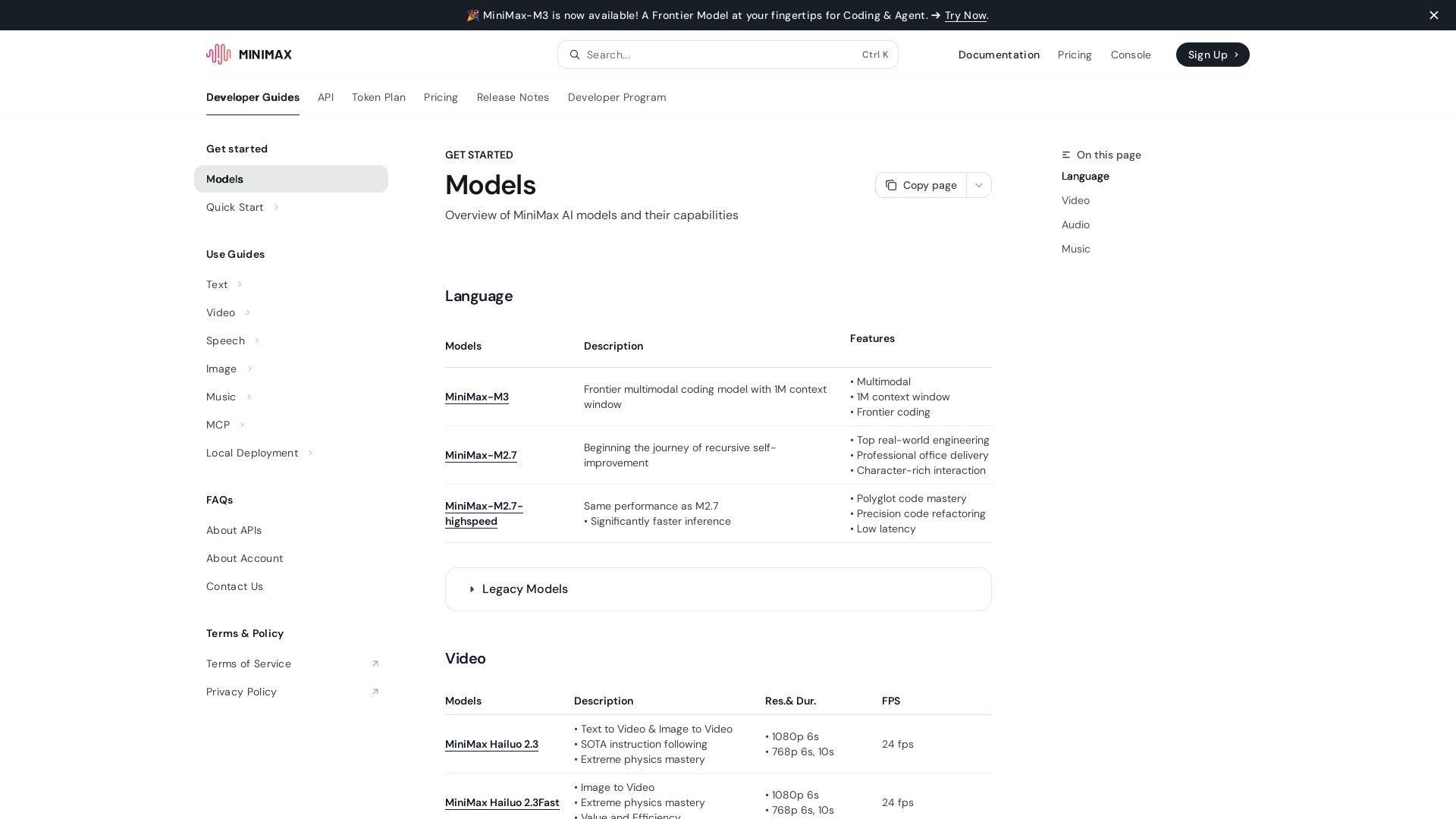Click the Video section heading
Viewport: 1456px width, 819px height.
tap(465, 658)
